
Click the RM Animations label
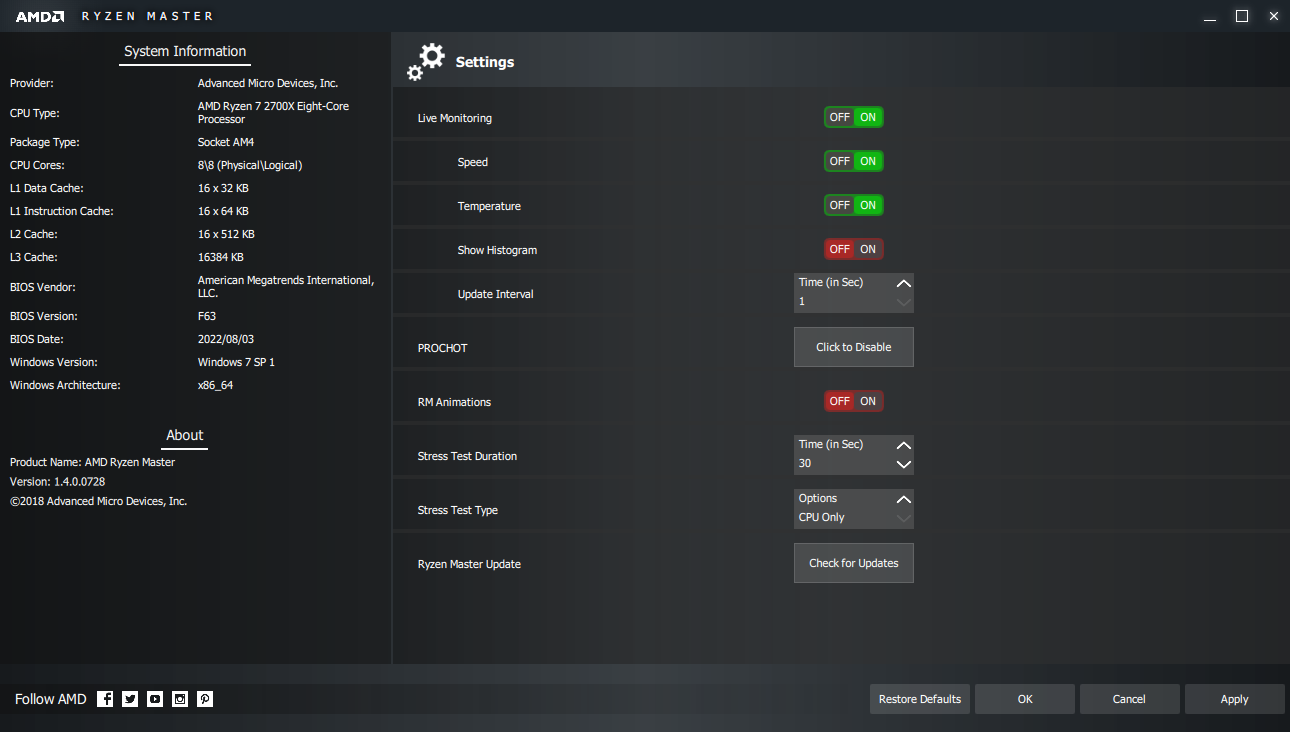454,402
